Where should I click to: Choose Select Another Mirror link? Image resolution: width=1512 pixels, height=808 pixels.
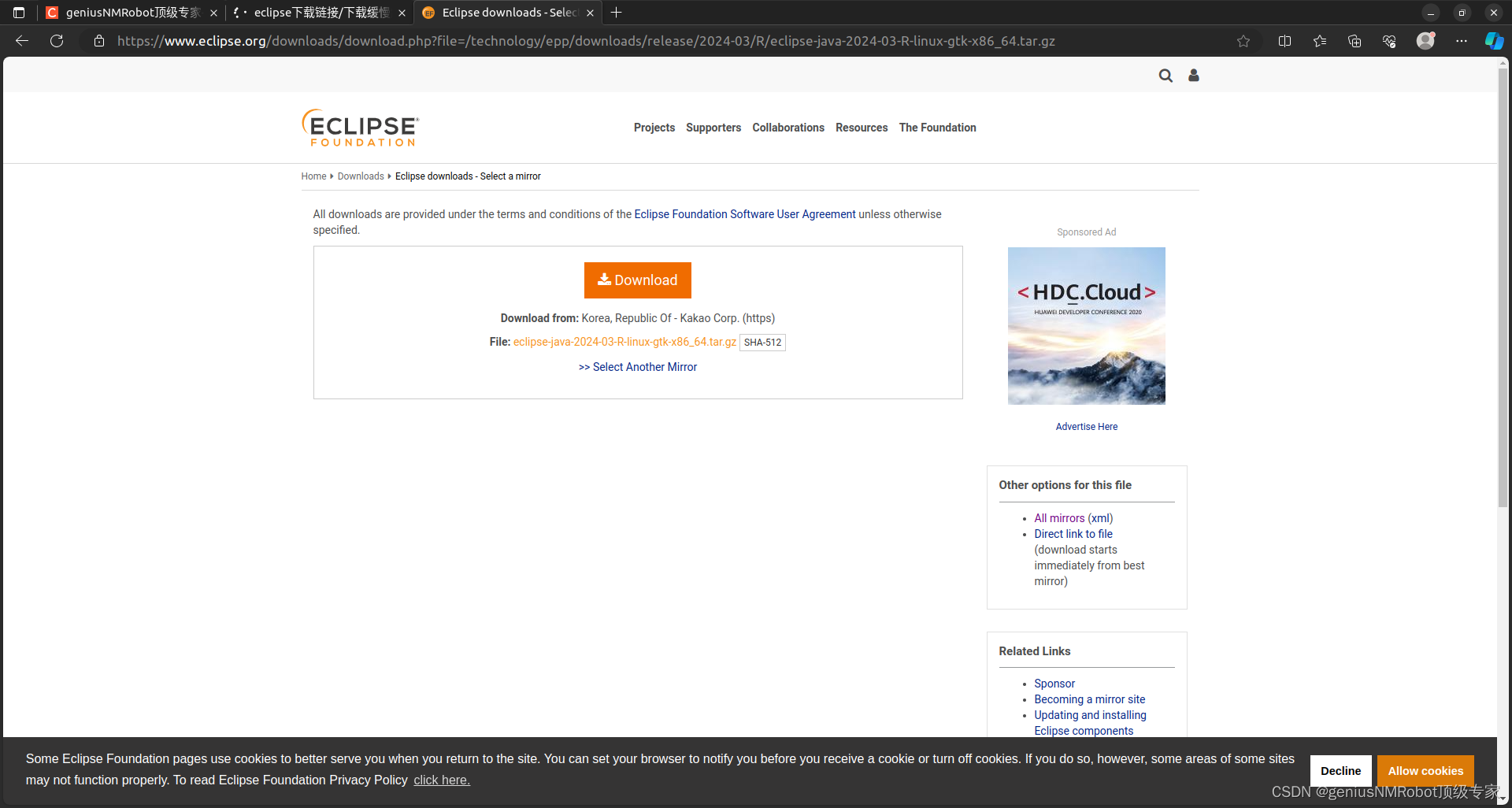point(638,367)
